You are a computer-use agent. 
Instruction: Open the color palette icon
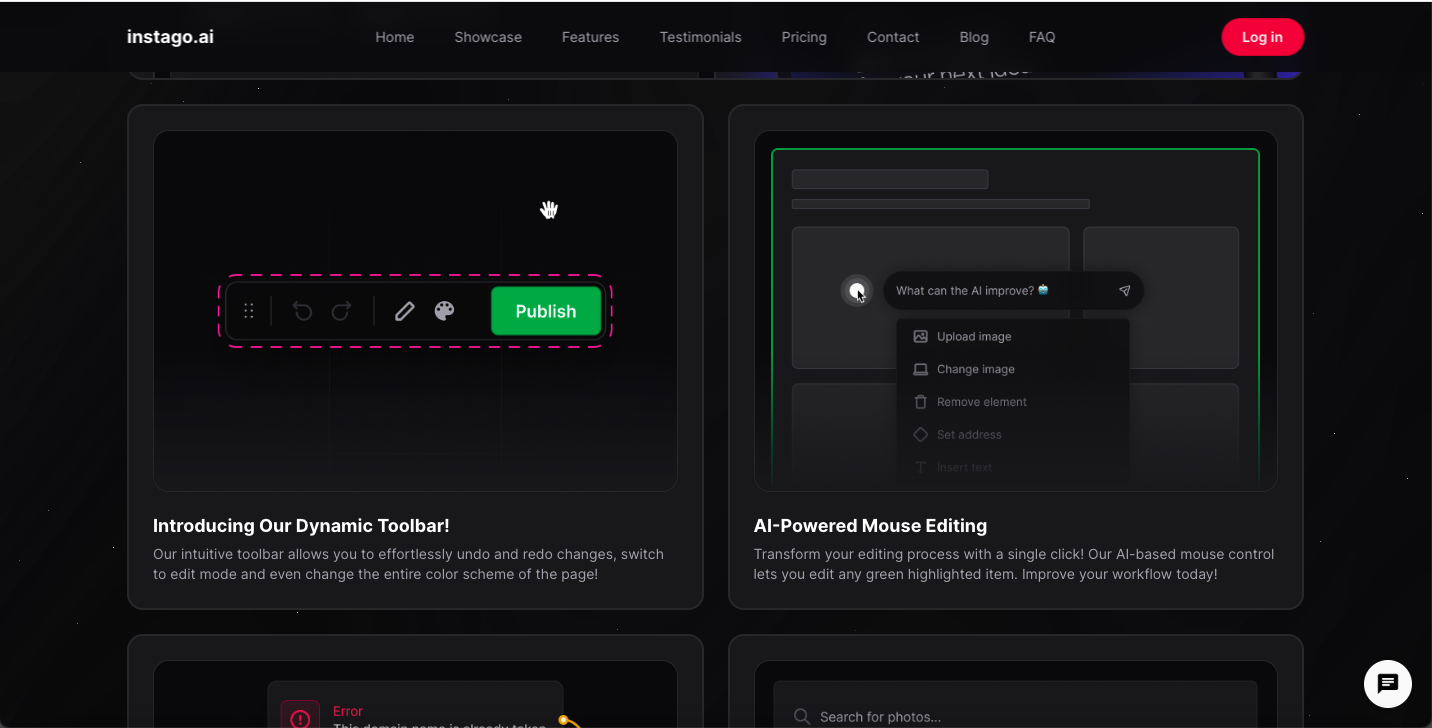pos(444,311)
